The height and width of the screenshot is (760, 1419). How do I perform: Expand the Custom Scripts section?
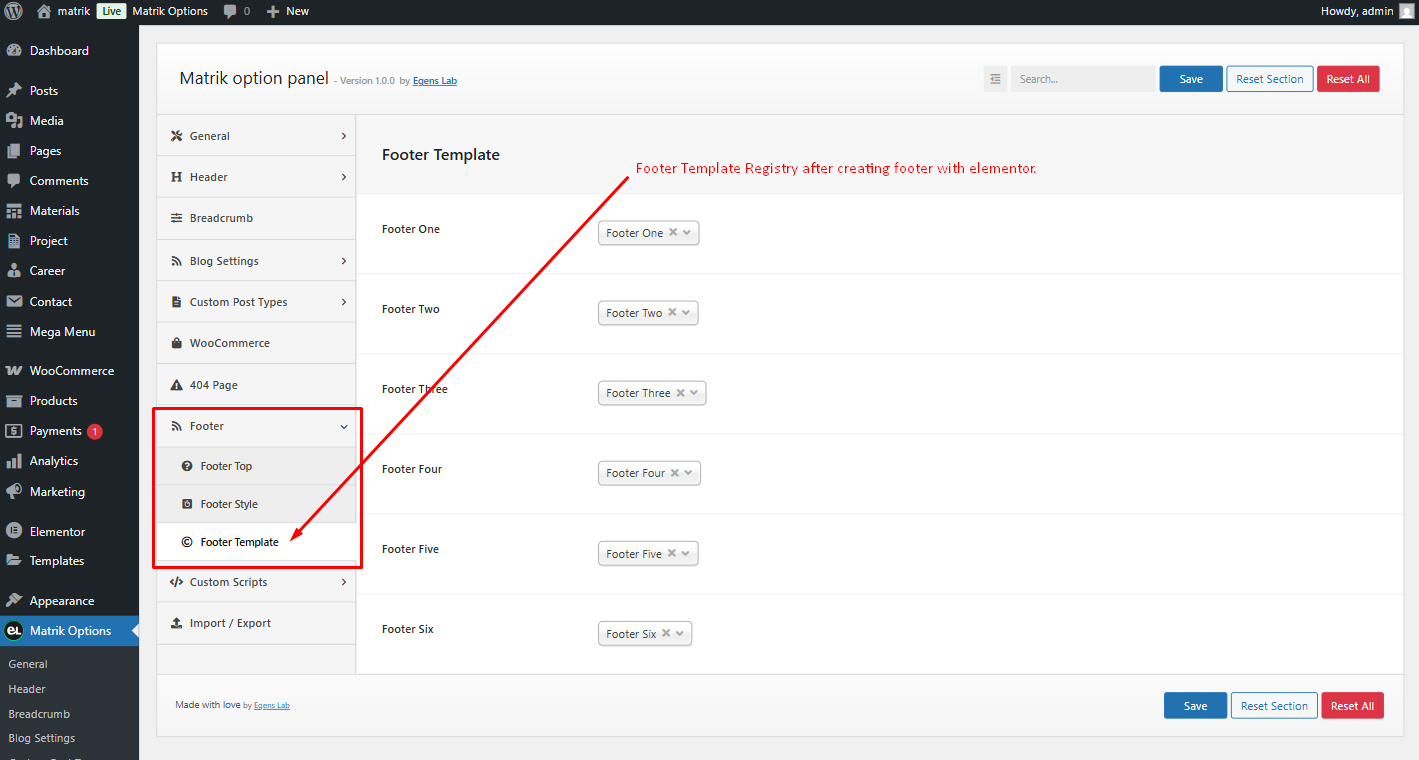256,582
